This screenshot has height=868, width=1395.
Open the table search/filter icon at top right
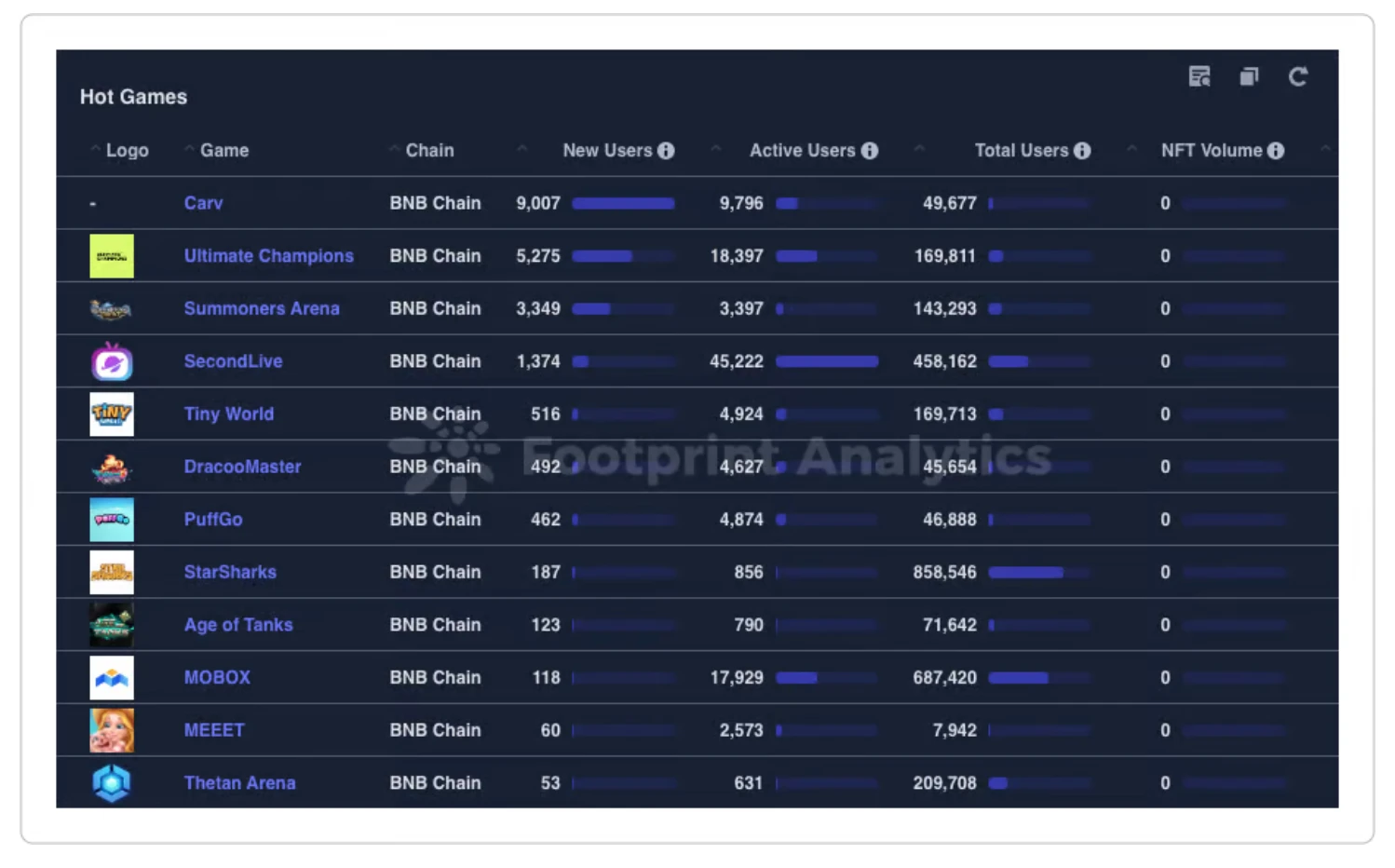[1199, 76]
